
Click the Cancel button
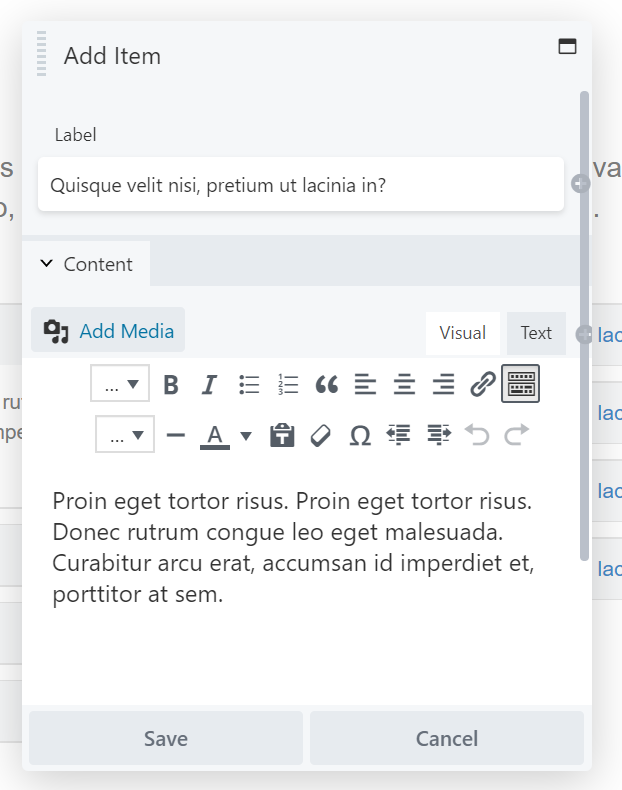pos(447,739)
